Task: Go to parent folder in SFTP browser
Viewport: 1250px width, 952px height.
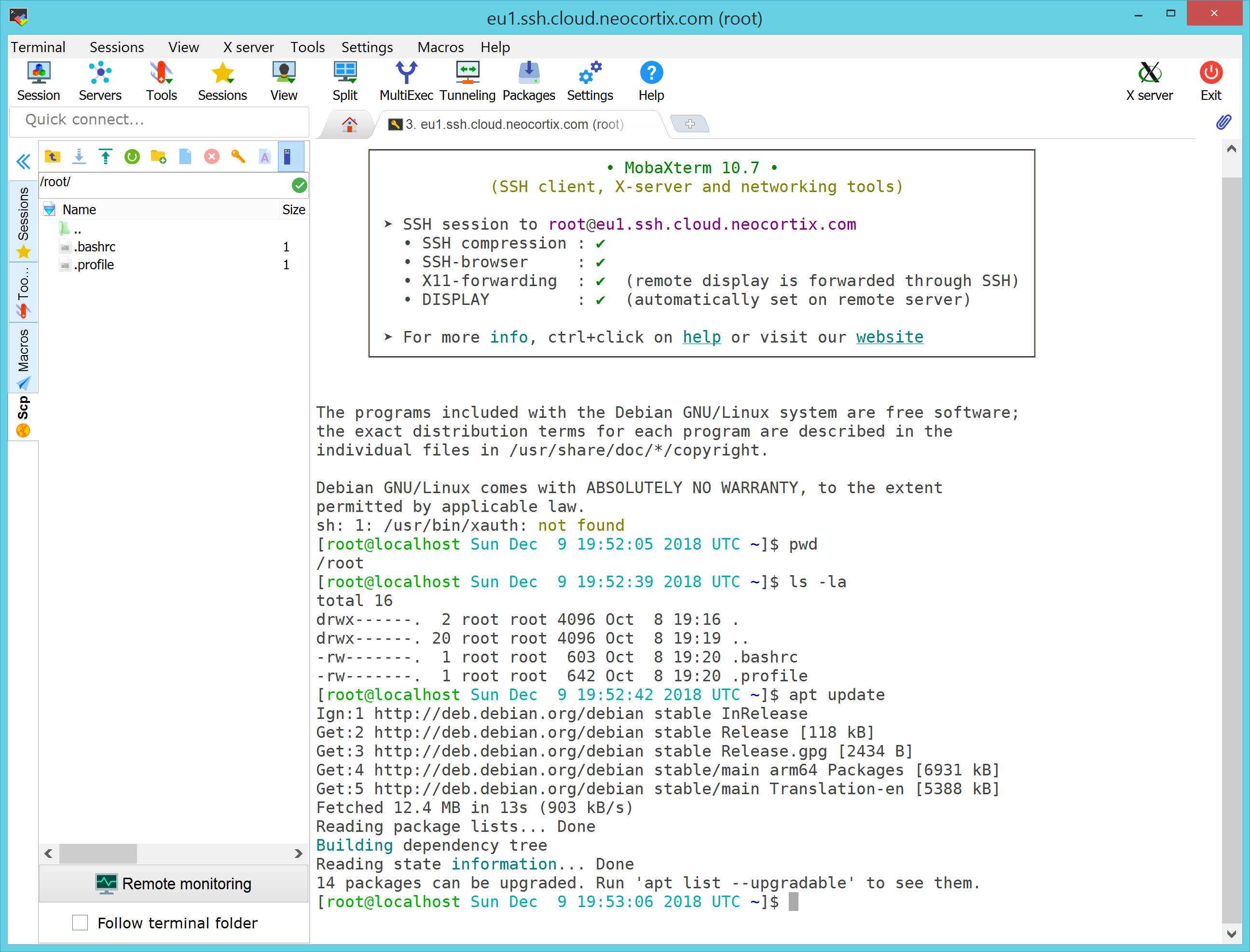Action: (53, 156)
